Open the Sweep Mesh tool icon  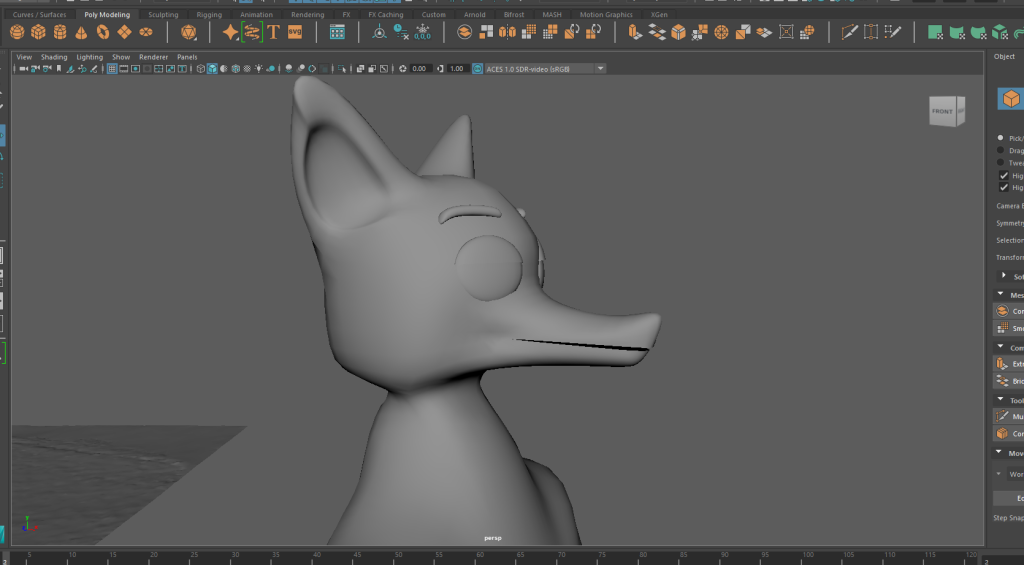252,32
